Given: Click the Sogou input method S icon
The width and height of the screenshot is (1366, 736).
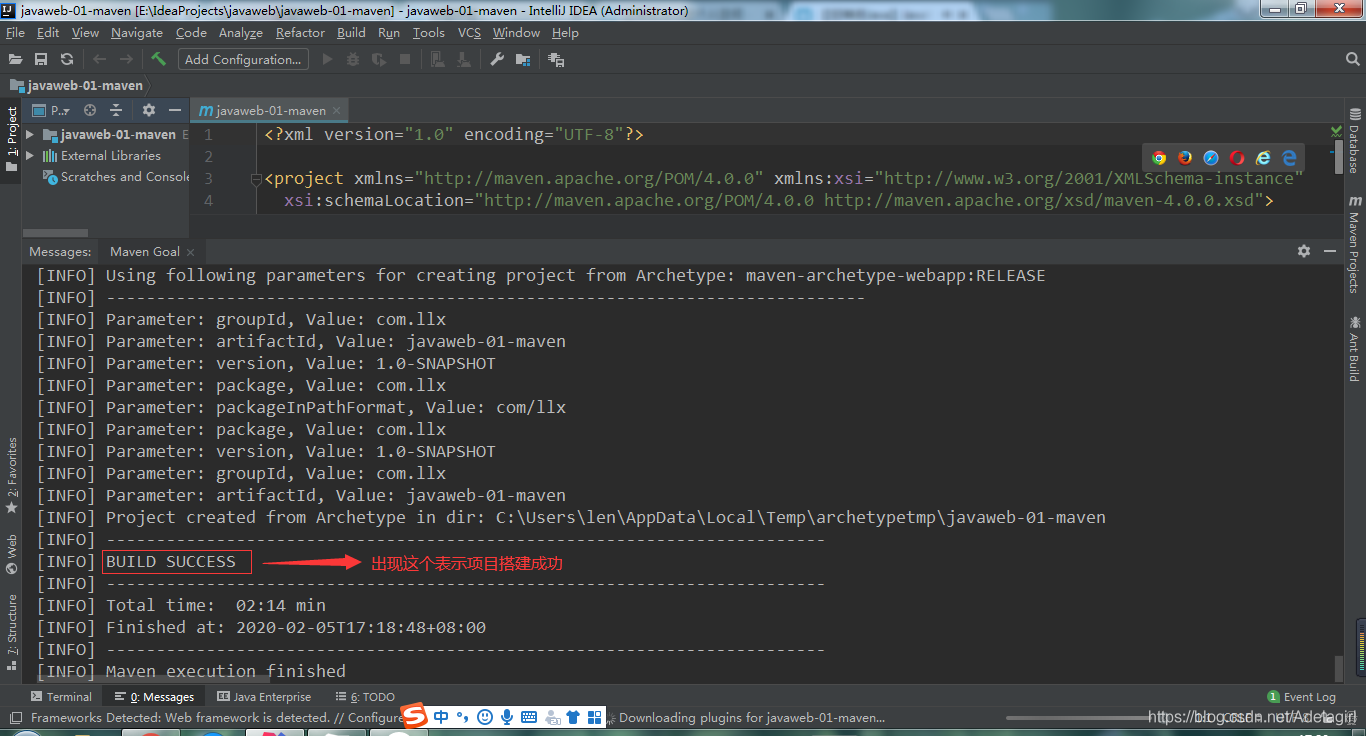Looking at the screenshot, I should tap(415, 716).
